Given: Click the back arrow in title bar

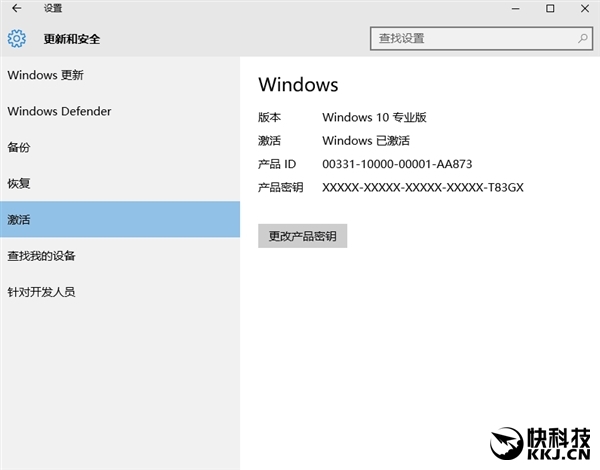Looking at the screenshot, I should click(x=16, y=9).
